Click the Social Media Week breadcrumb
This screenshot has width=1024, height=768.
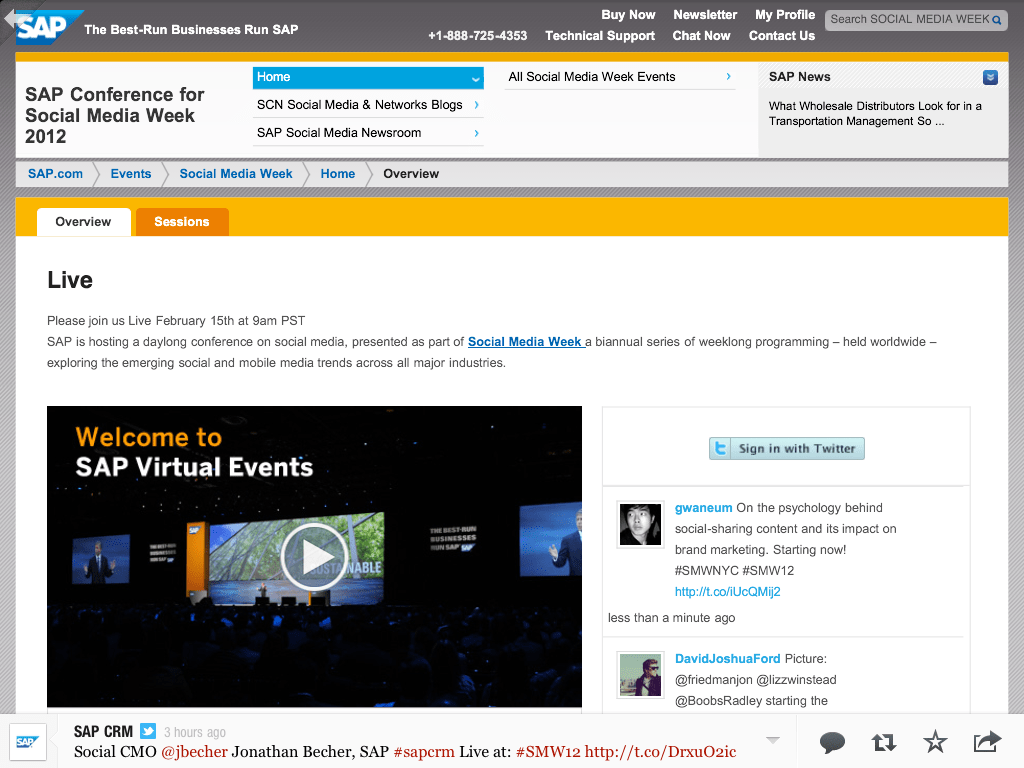pyautogui.click(x=236, y=174)
